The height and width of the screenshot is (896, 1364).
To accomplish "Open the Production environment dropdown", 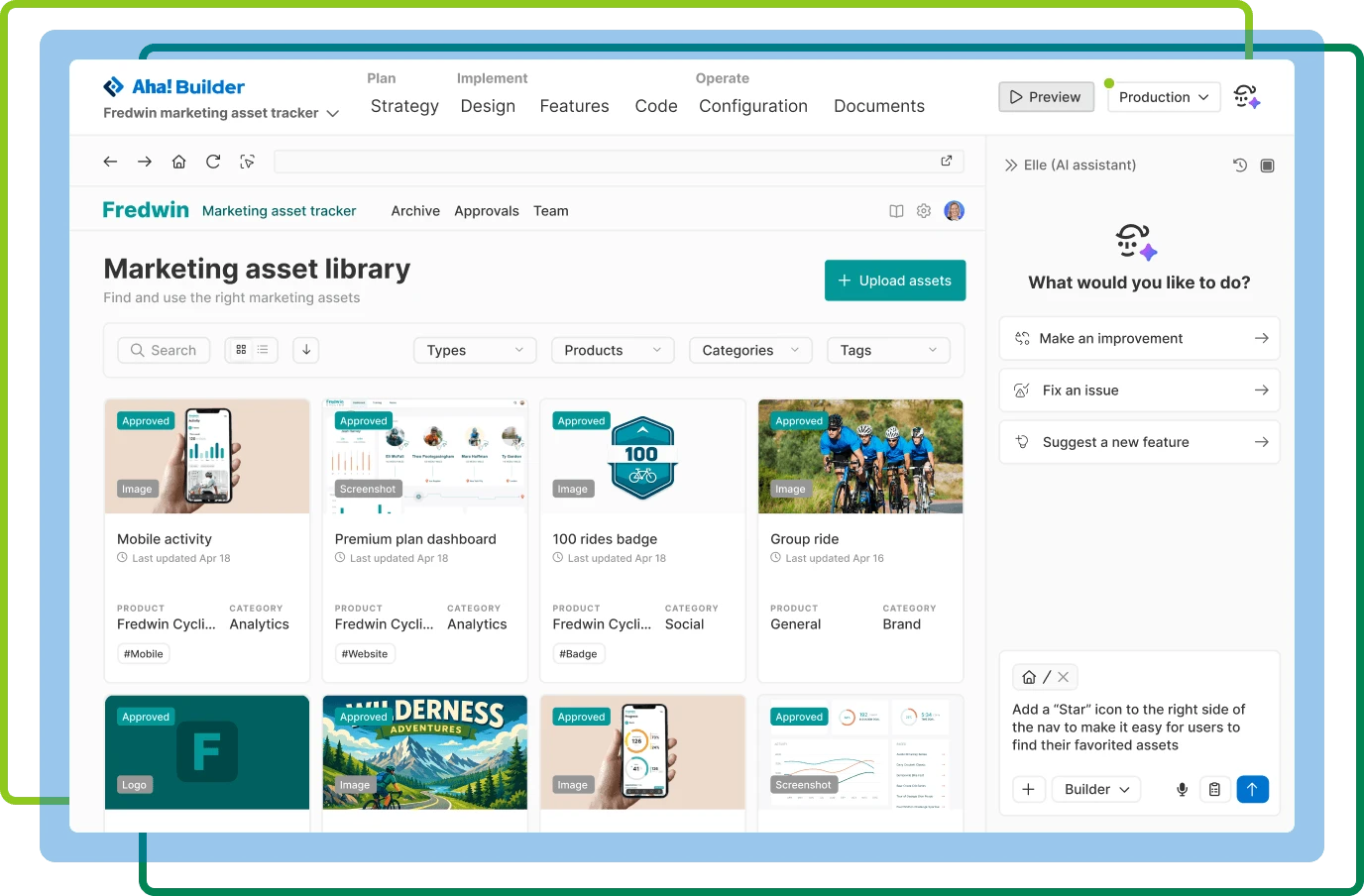I will click(x=1163, y=96).
